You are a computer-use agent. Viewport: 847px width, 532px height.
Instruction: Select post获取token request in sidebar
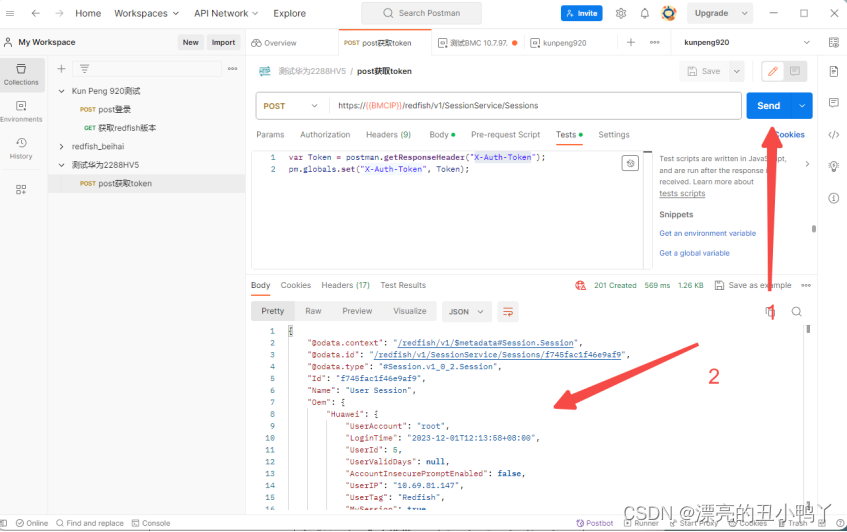[124, 183]
